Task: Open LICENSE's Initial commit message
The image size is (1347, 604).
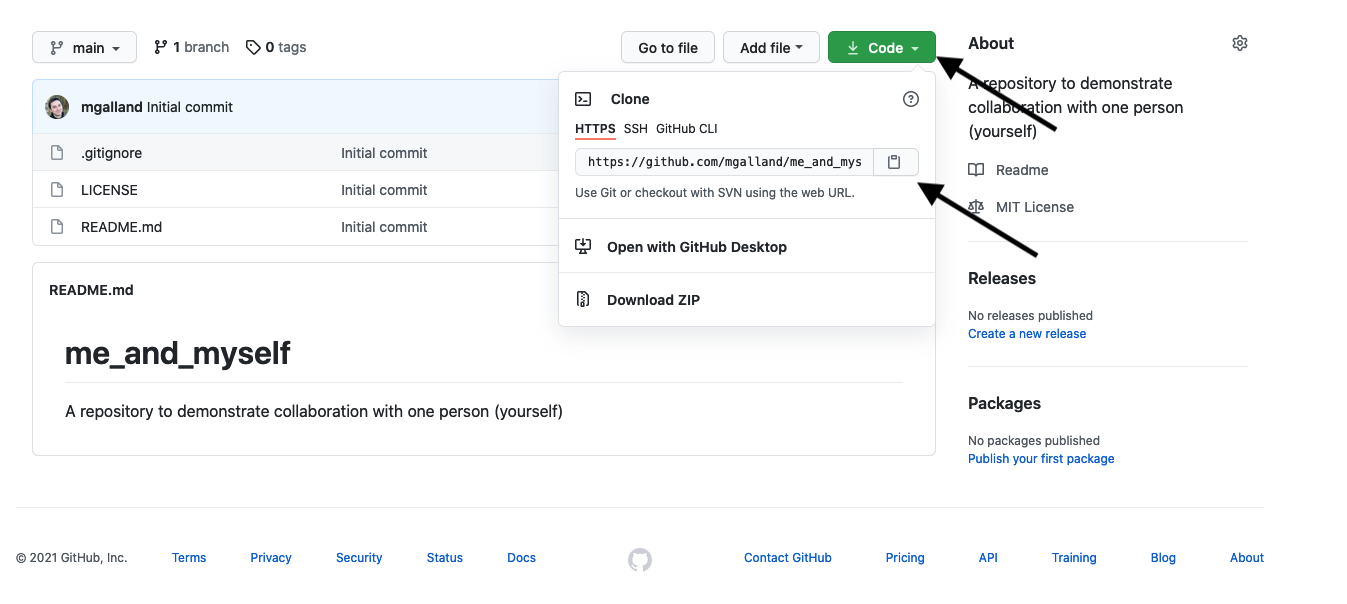Action: point(384,190)
